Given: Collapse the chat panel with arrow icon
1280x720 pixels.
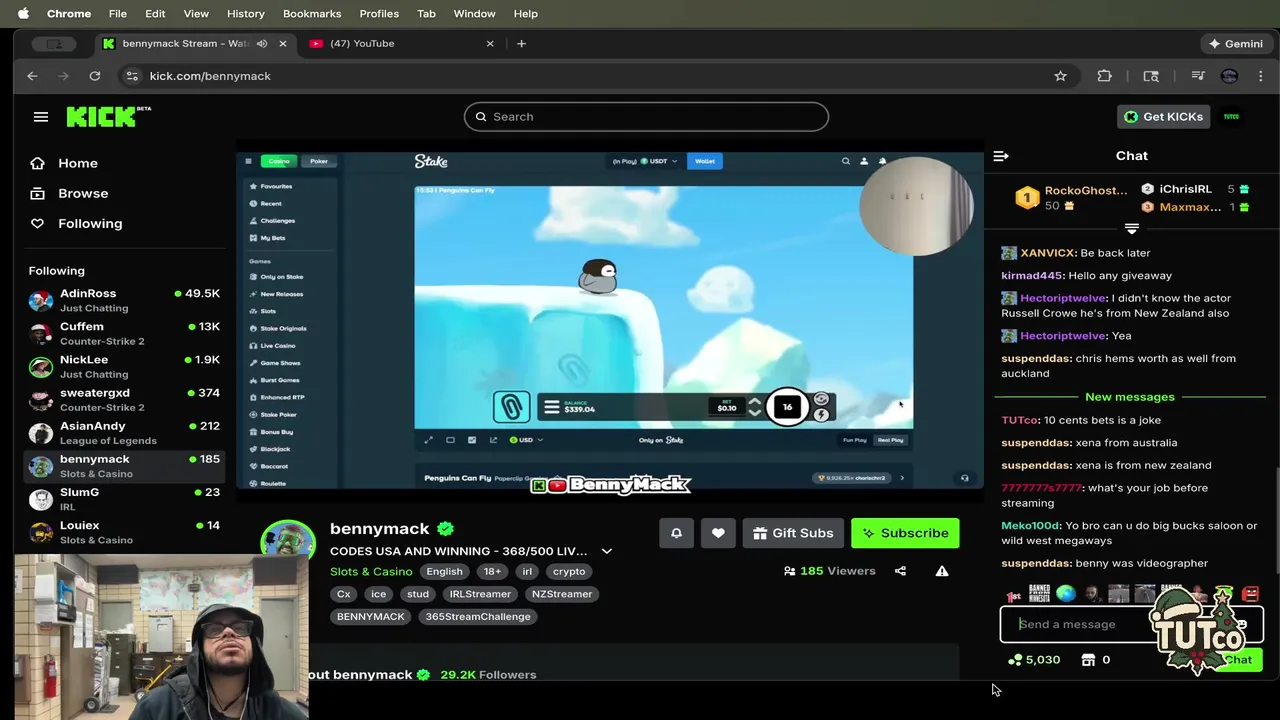Looking at the screenshot, I should click(x=1001, y=156).
